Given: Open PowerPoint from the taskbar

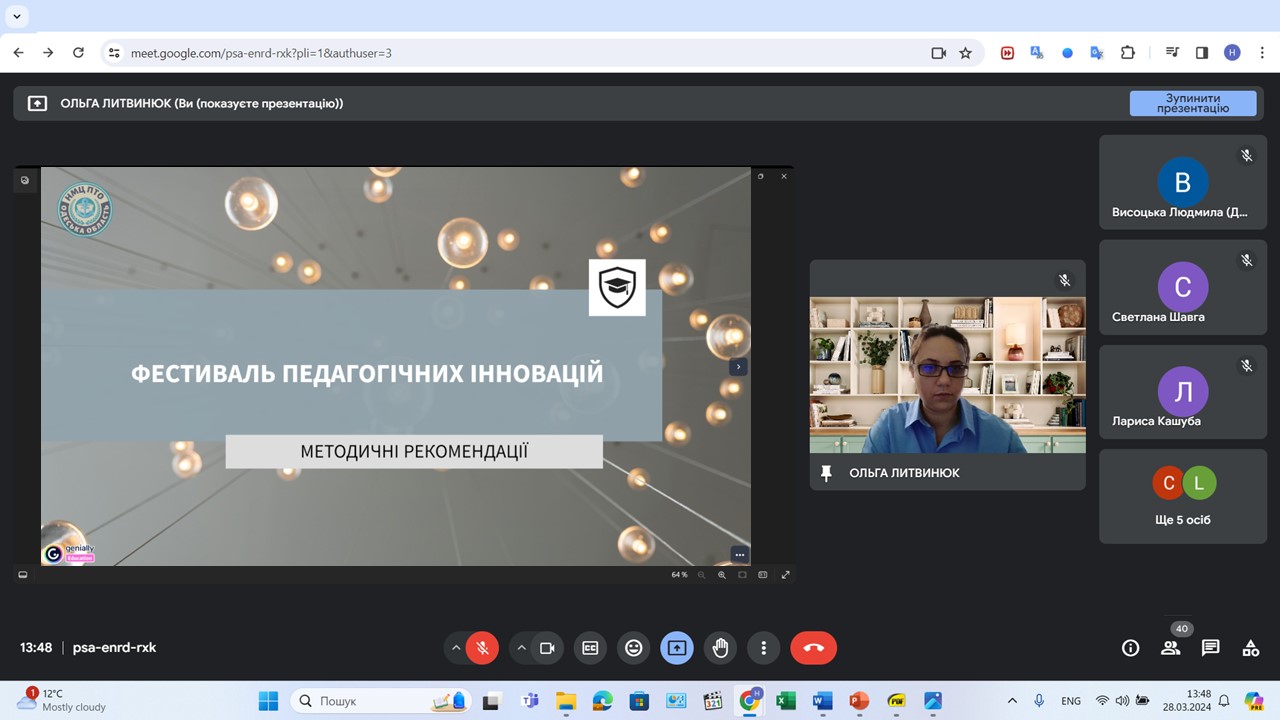Looking at the screenshot, I should pyautogui.click(x=858, y=701).
